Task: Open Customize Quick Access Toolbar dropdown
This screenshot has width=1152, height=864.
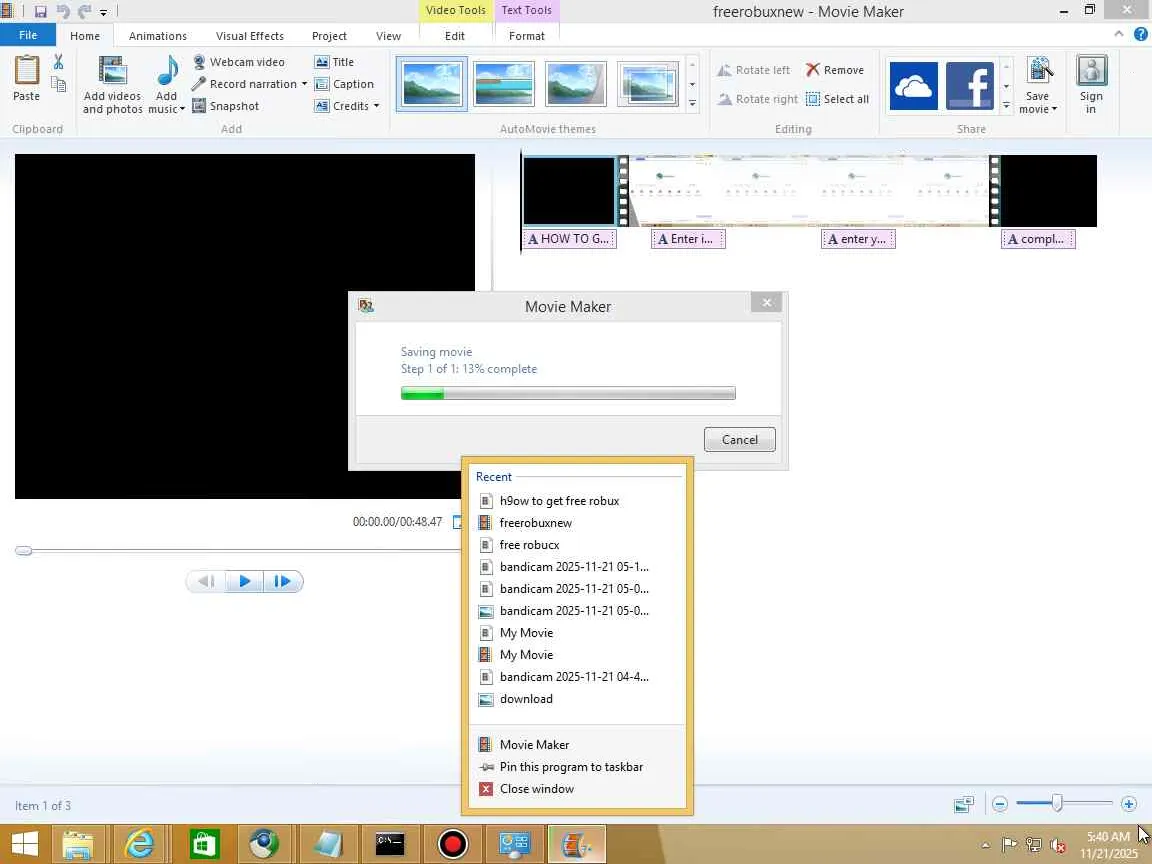Action: (x=104, y=12)
